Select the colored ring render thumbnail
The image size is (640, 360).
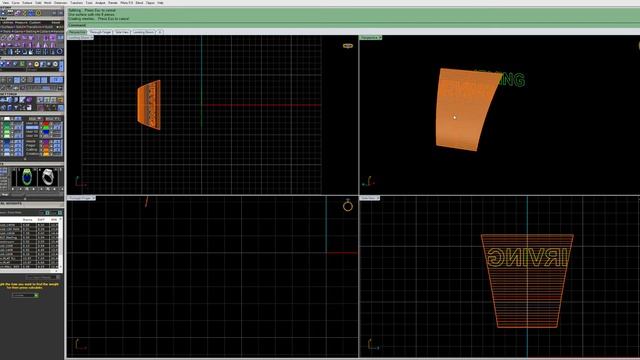(27, 177)
